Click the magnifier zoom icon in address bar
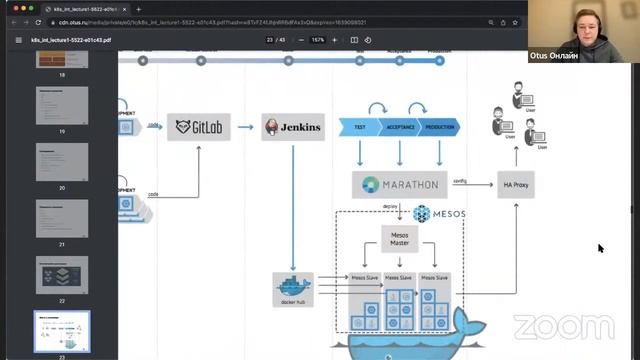This screenshot has height=360, width=640. (x=491, y=22)
